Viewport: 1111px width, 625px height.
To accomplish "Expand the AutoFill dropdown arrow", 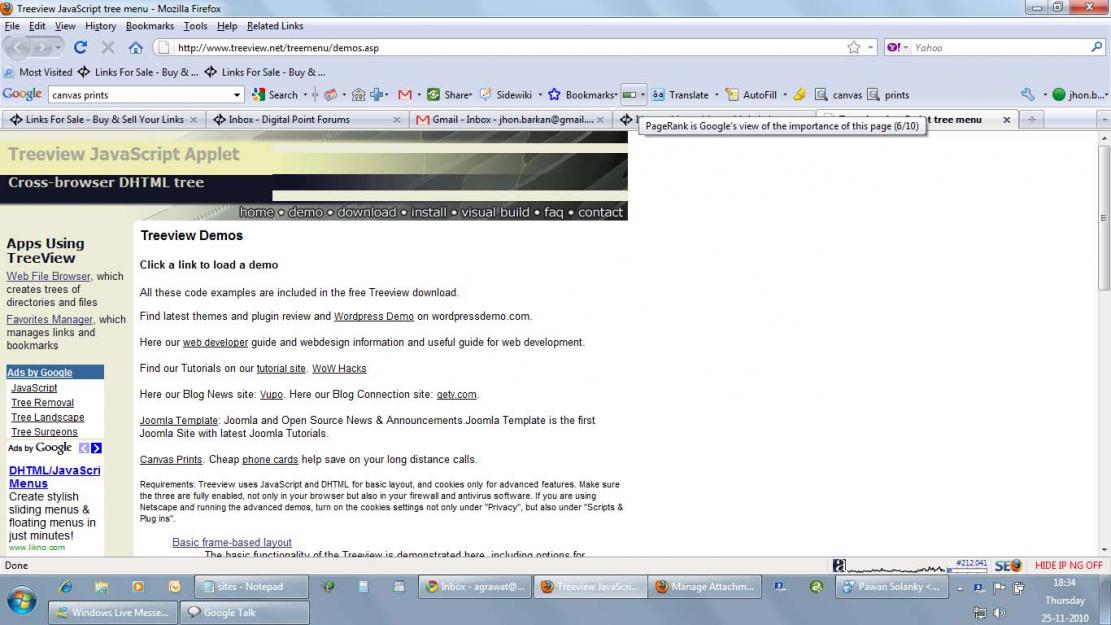I will (785, 95).
